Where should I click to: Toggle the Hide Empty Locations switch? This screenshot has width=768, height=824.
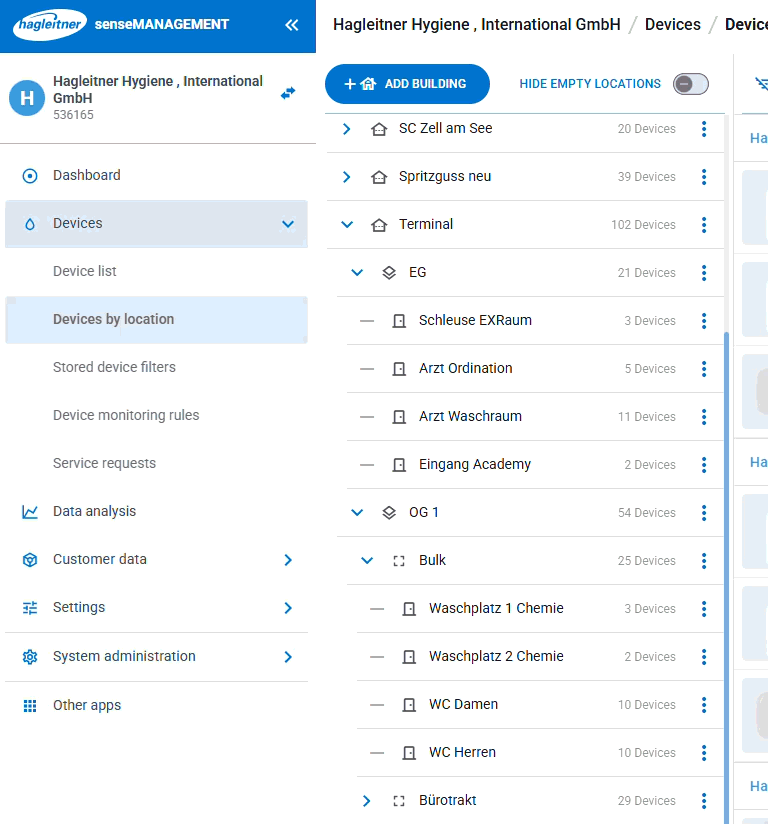[x=690, y=84]
